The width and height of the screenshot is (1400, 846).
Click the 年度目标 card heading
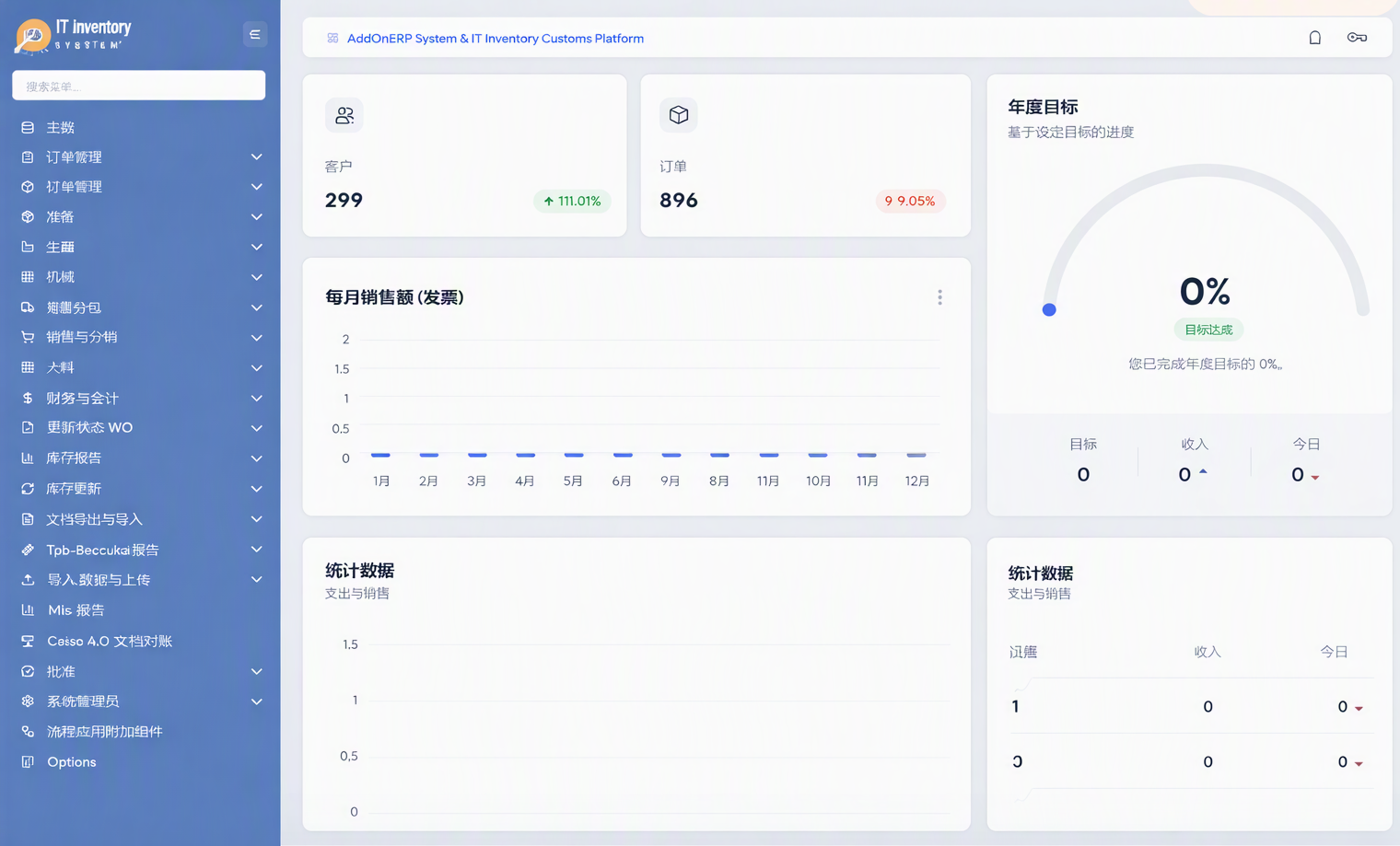click(x=1043, y=107)
